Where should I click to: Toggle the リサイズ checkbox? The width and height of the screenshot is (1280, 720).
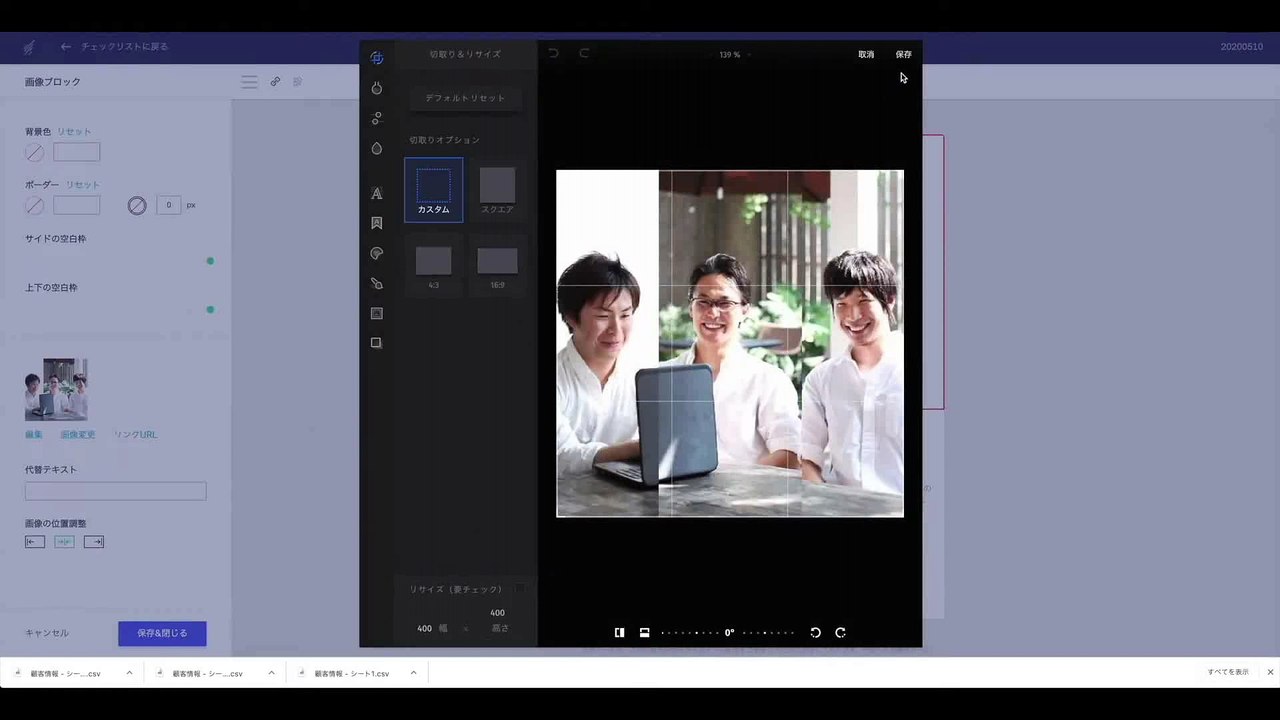coord(520,589)
